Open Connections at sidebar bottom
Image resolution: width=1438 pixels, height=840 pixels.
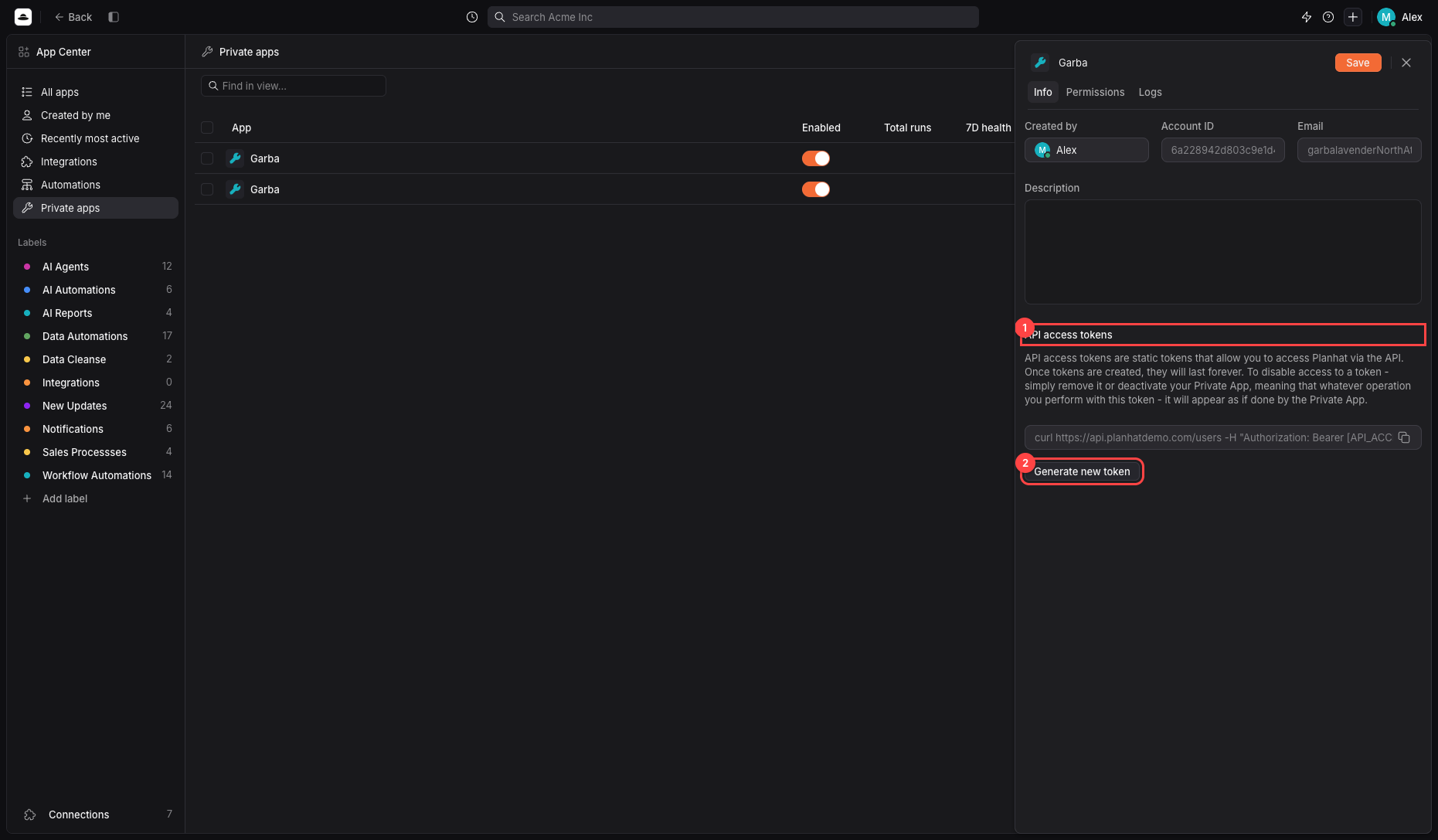click(x=96, y=814)
